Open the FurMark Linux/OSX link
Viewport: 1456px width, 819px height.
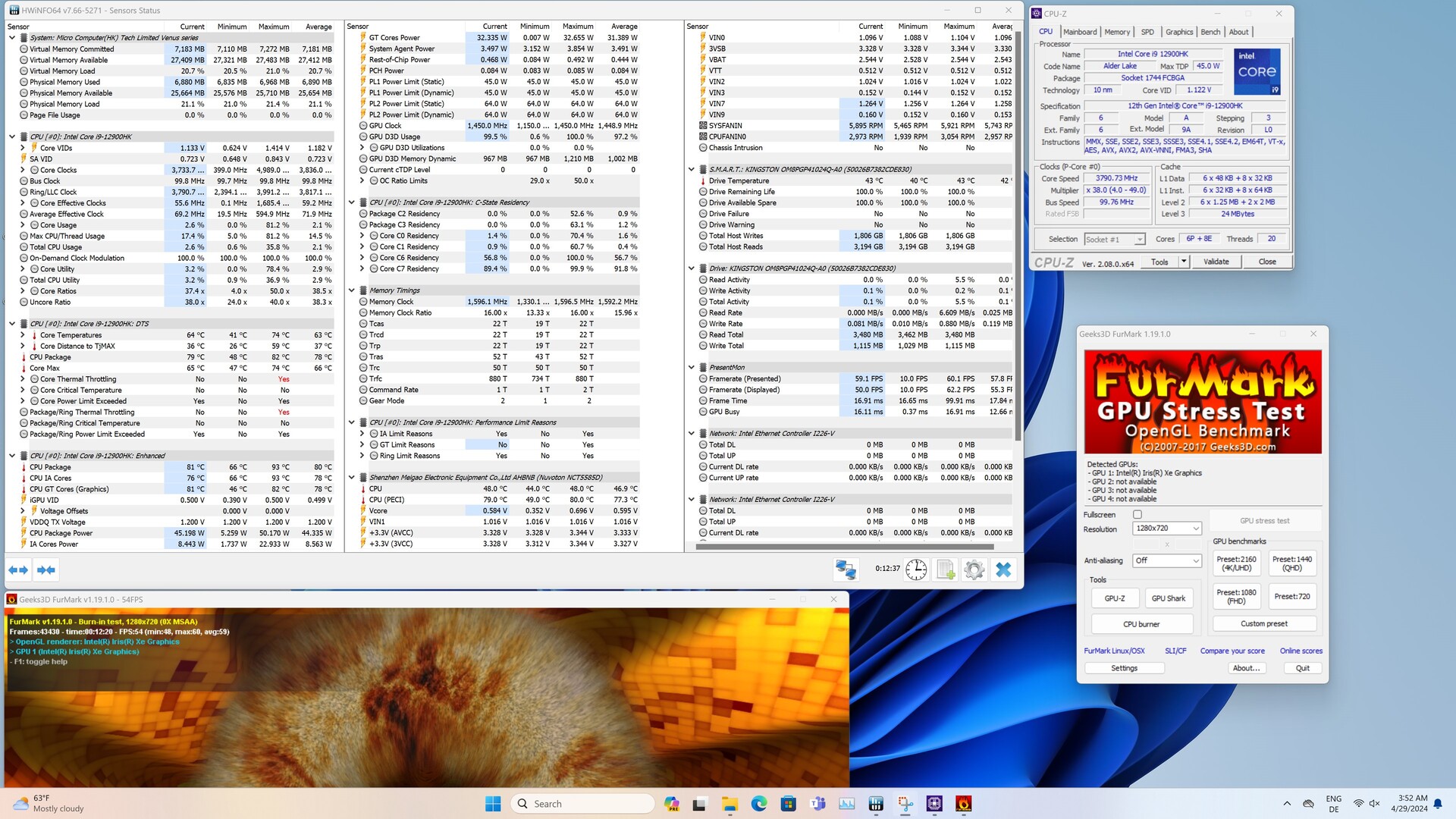(x=1114, y=651)
